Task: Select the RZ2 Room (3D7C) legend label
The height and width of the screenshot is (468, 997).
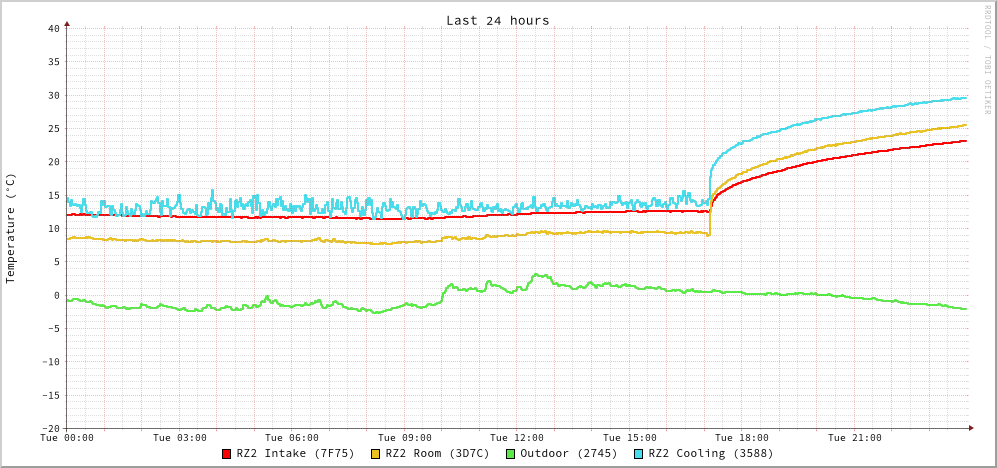Action: click(437, 454)
